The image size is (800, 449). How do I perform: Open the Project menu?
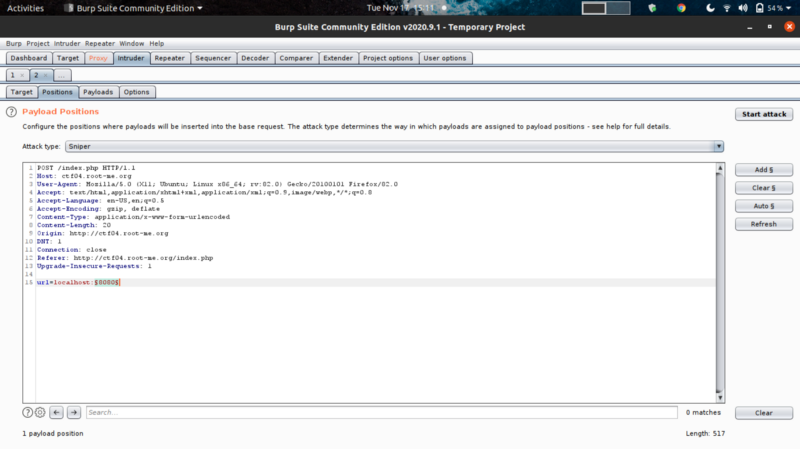pyautogui.click(x=38, y=44)
